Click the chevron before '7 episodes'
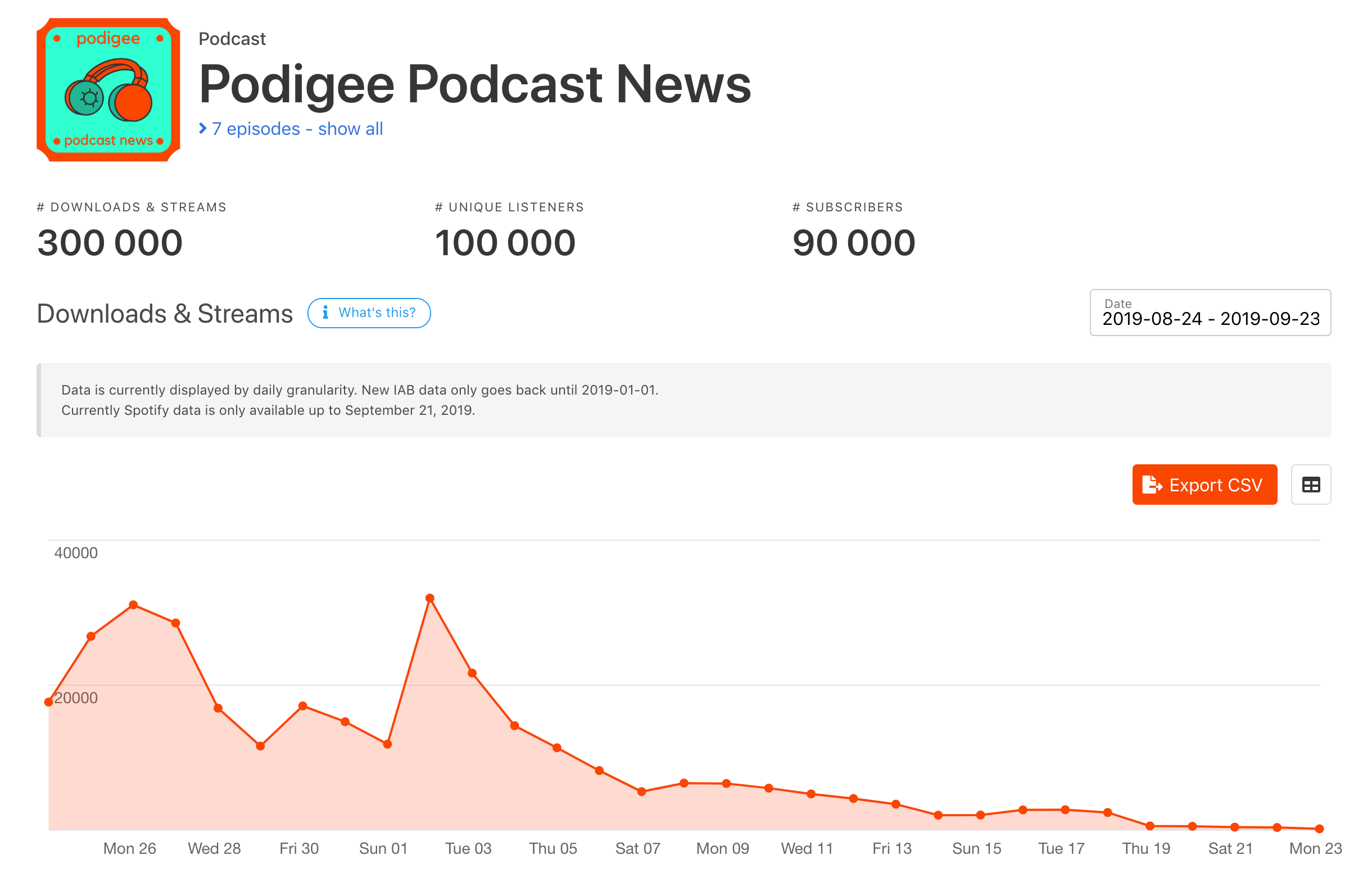Image resolution: width=1372 pixels, height=878 pixels. click(x=202, y=129)
